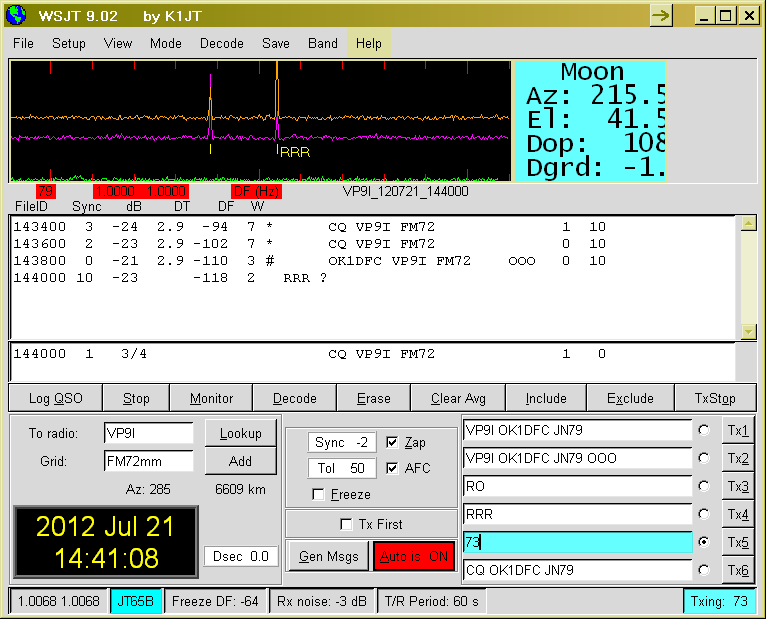The width and height of the screenshot is (766, 619).
Task: Select the Tx3 radio button for RO
Action: pos(705,486)
